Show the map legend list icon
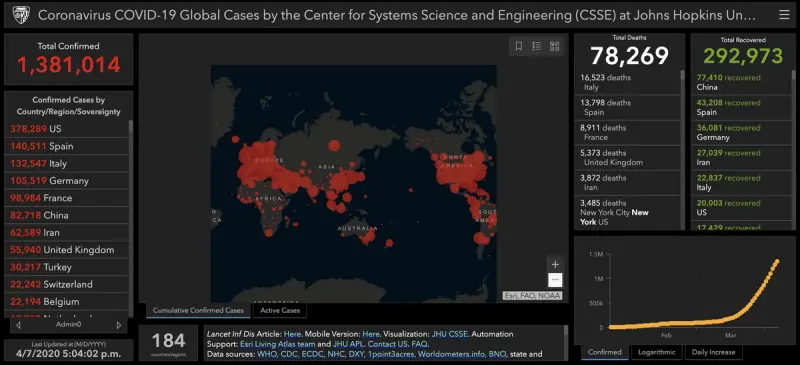800x365 pixels. [x=536, y=46]
